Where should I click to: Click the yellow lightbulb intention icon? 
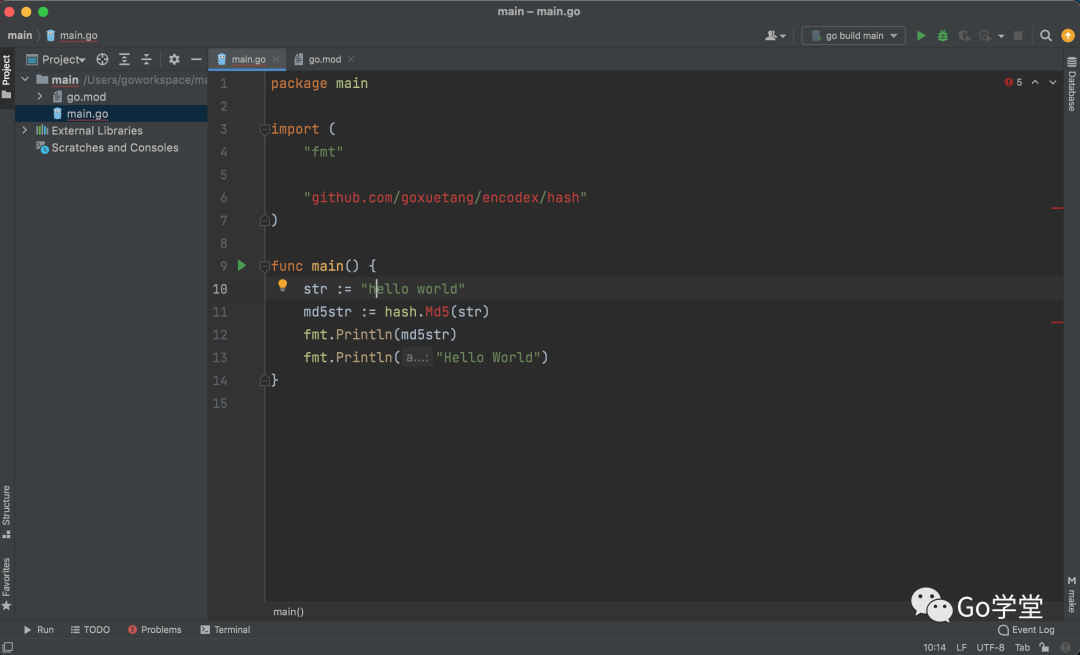coord(283,286)
